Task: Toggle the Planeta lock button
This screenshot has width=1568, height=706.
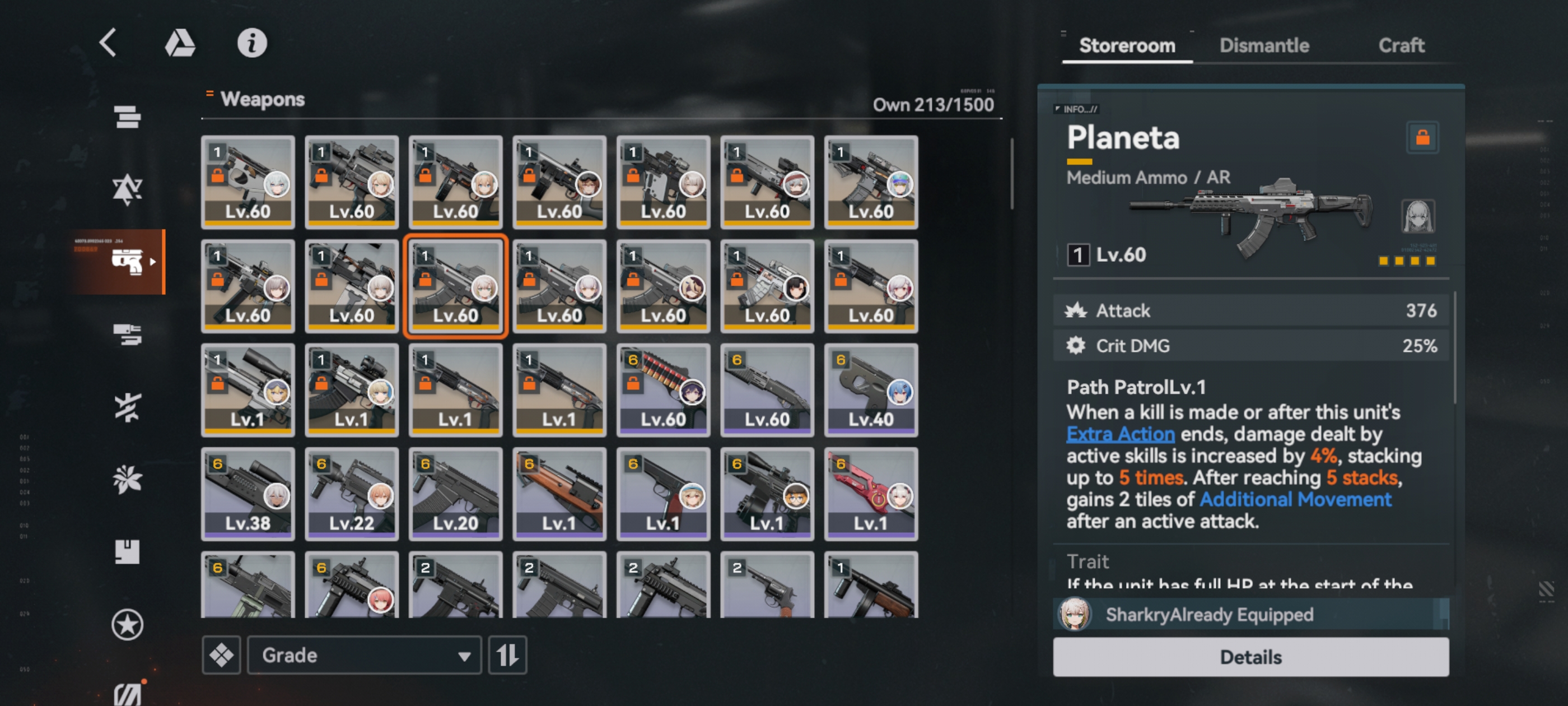Action: click(1422, 138)
